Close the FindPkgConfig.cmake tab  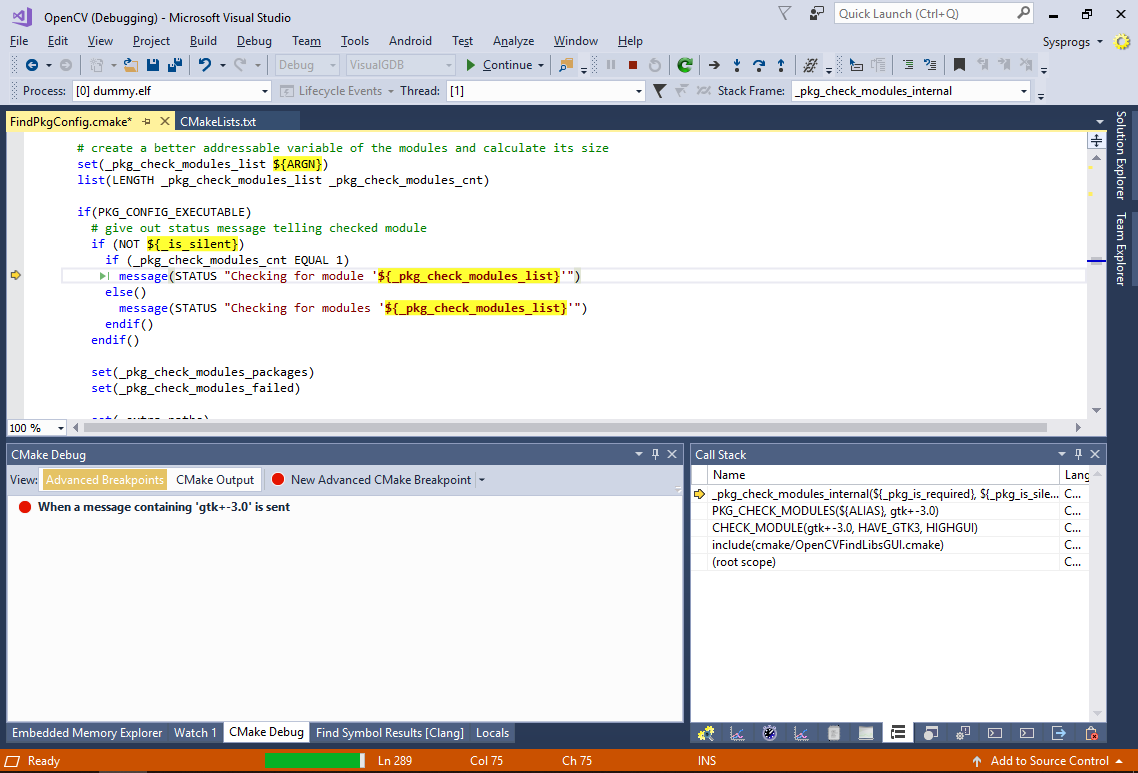[165, 121]
